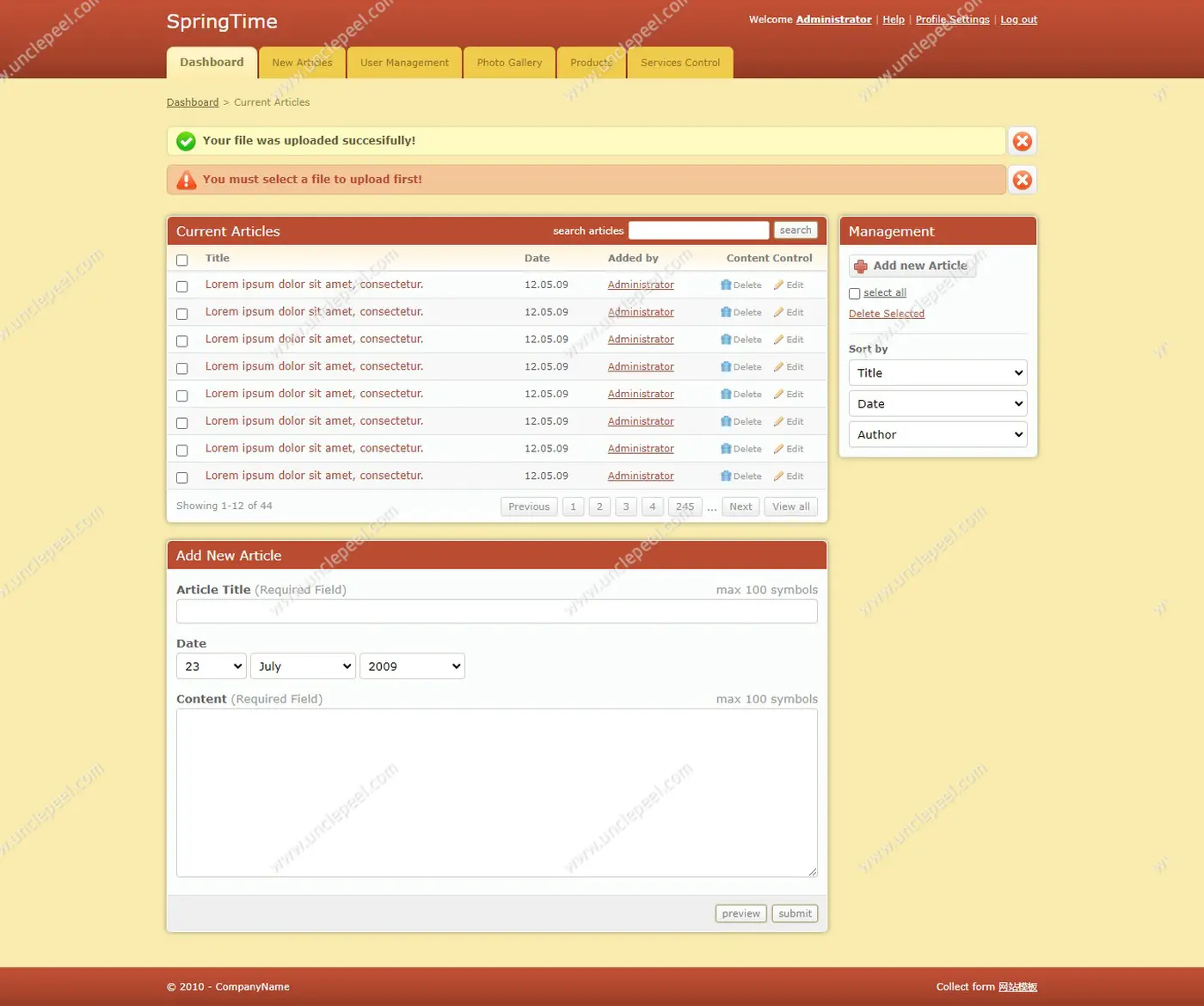The height and width of the screenshot is (1006, 1204).
Task: Tick the header checkbox beside Title column
Action: coord(182,260)
